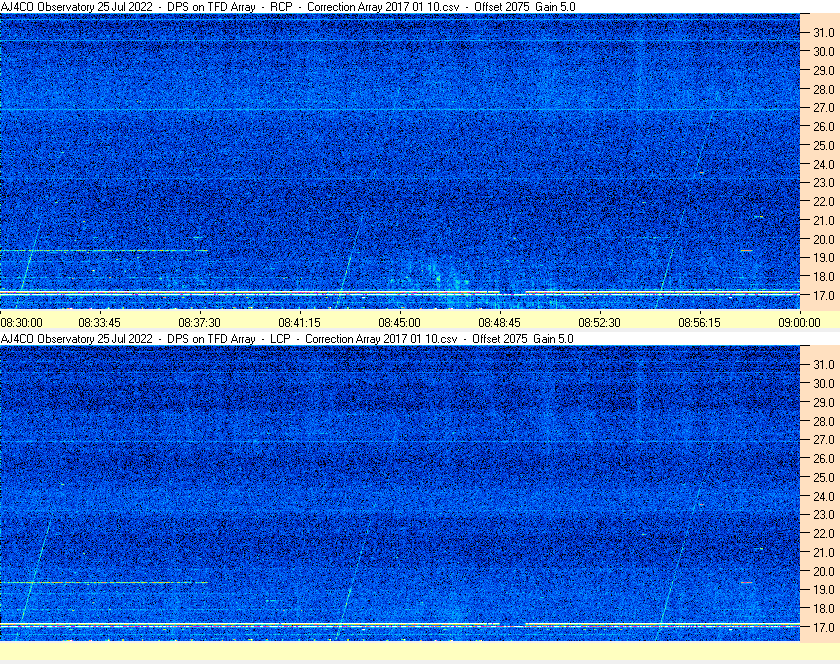Click the 19.0 frequency label on LCP plot
The image size is (840, 664).
[824, 590]
